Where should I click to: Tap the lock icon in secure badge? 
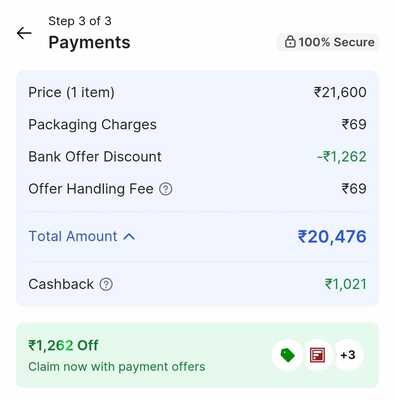click(x=290, y=42)
